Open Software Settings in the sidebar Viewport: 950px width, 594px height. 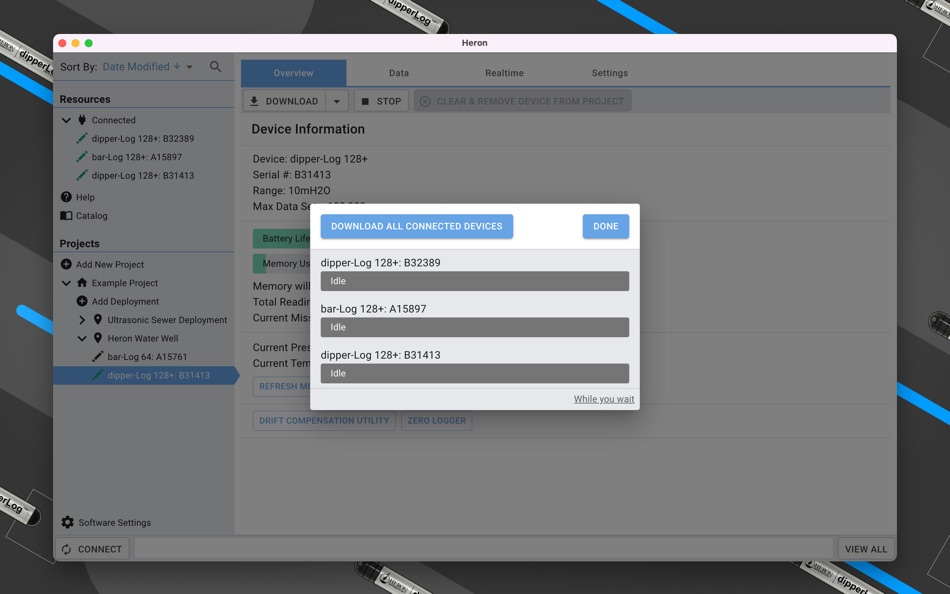[115, 522]
